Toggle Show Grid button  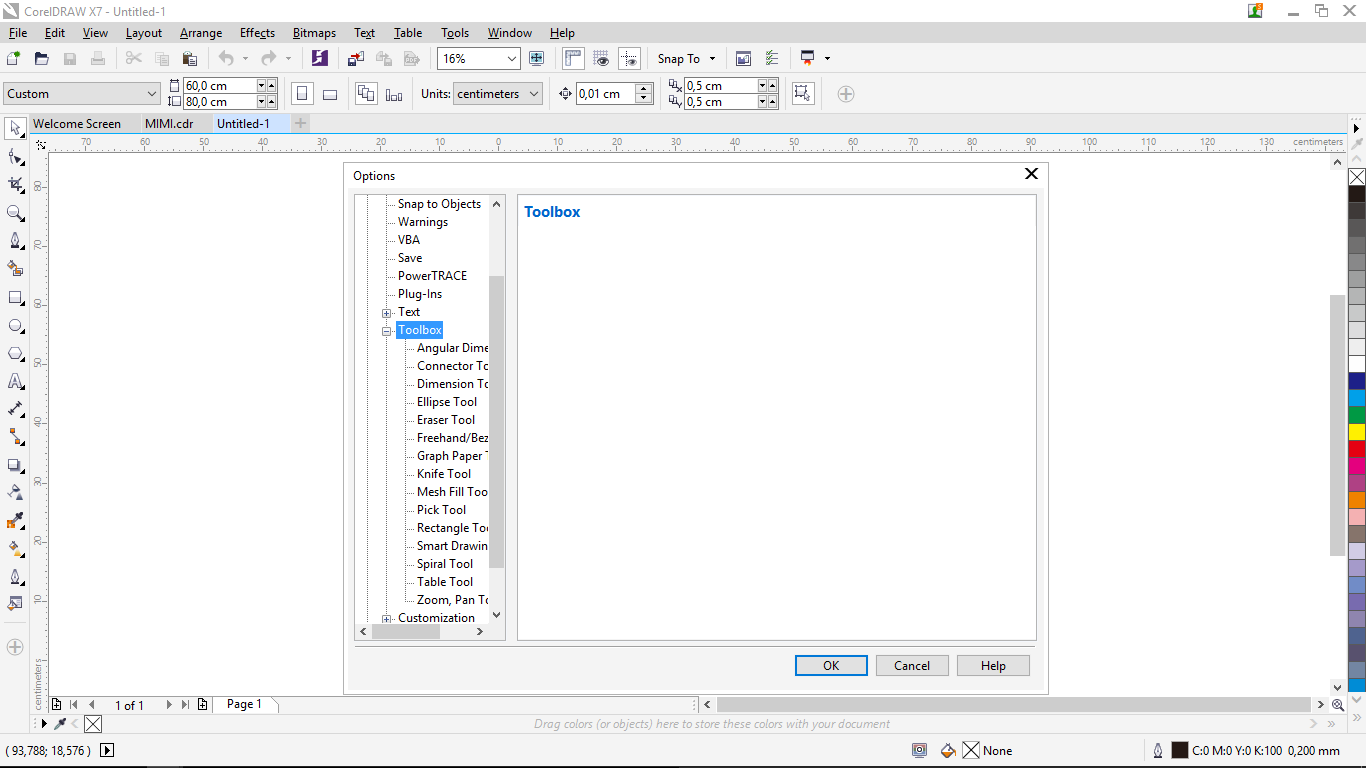[x=601, y=59]
